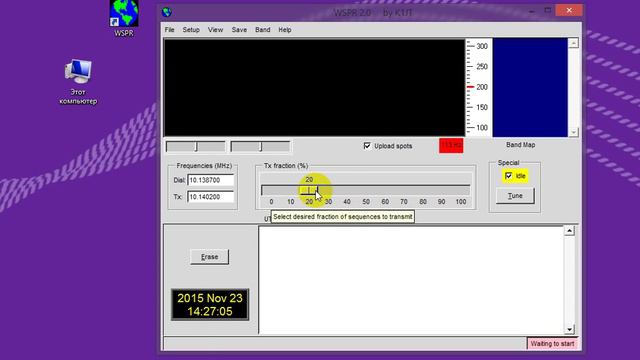Click the 0 mark under Tx fraction slider
Viewport: 640px width, 360px height.
pyautogui.click(x=271, y=202)
